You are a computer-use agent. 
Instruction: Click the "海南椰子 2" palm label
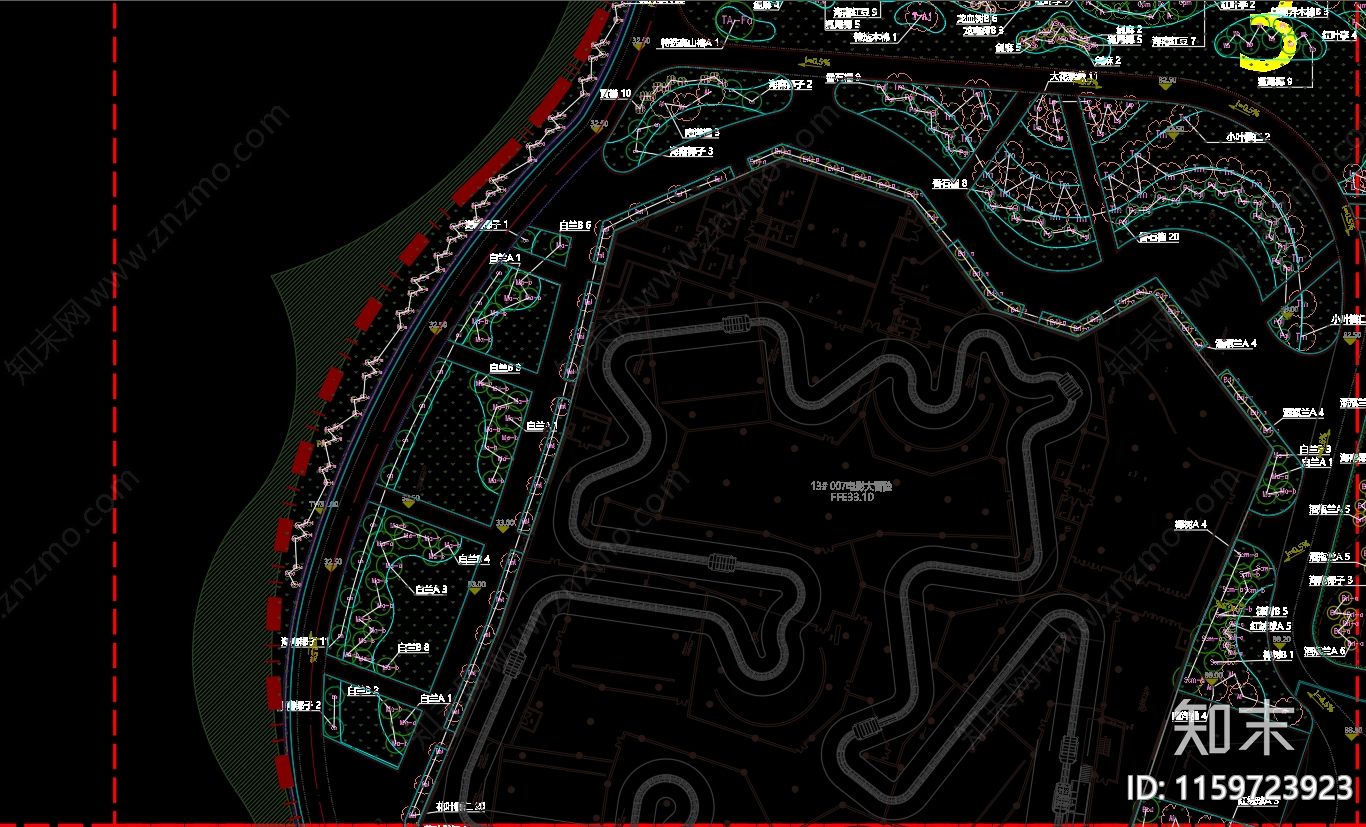tap(790, 85)
